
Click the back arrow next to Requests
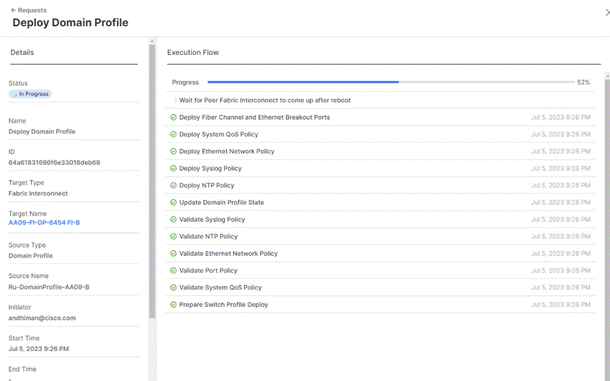point(13,10)
